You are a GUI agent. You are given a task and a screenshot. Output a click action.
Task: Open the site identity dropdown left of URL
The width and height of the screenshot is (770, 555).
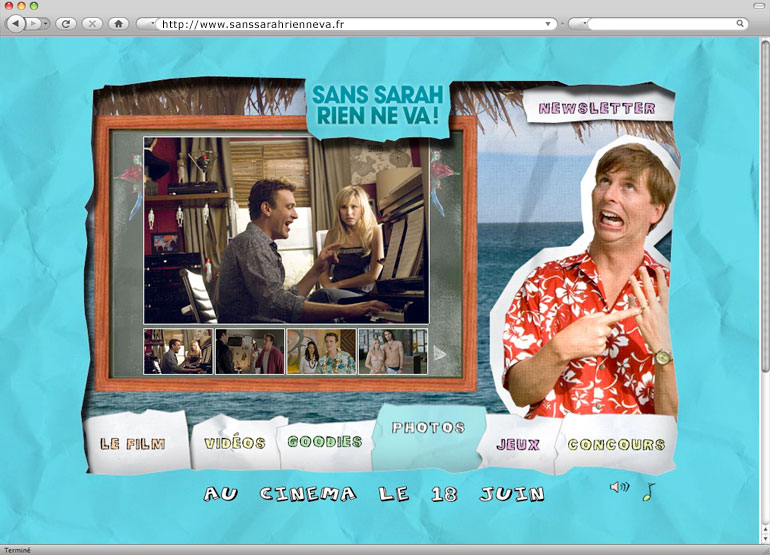click(x=147, y=24)
